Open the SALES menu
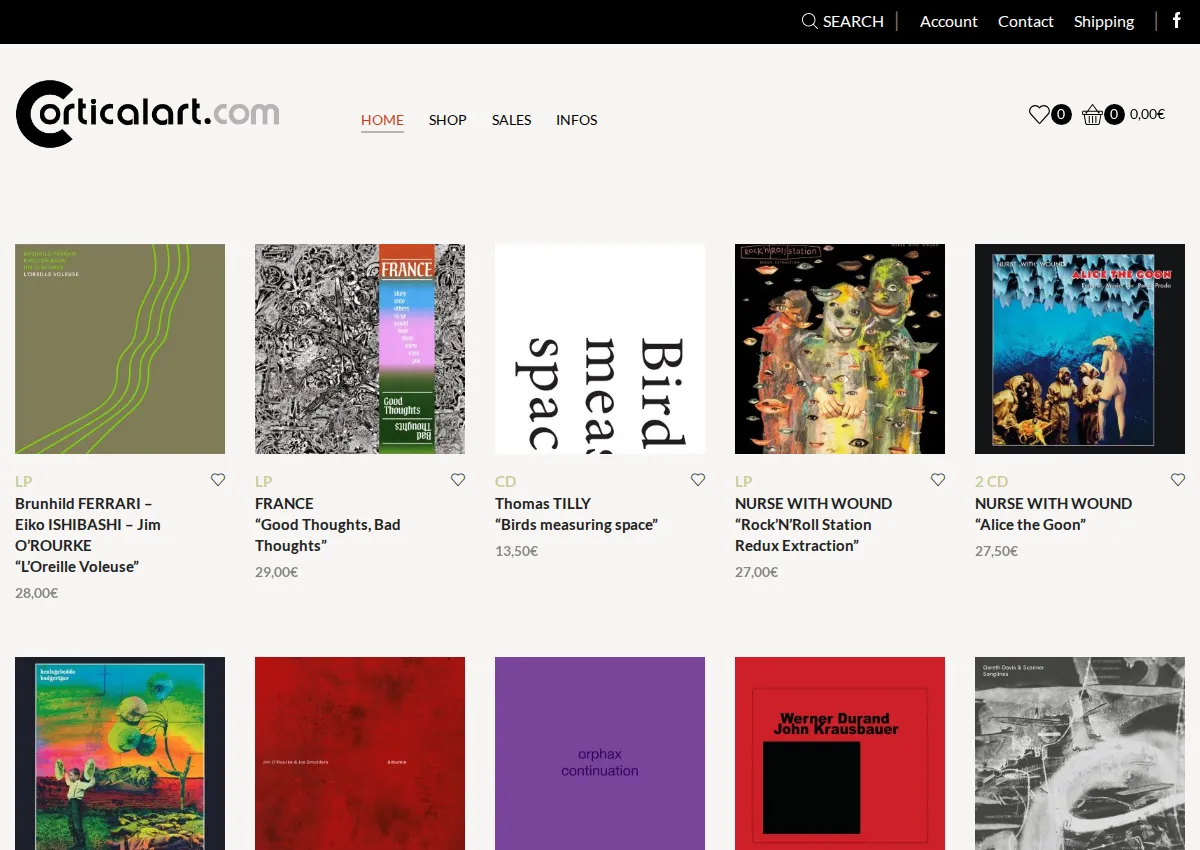 click(511, 120)
